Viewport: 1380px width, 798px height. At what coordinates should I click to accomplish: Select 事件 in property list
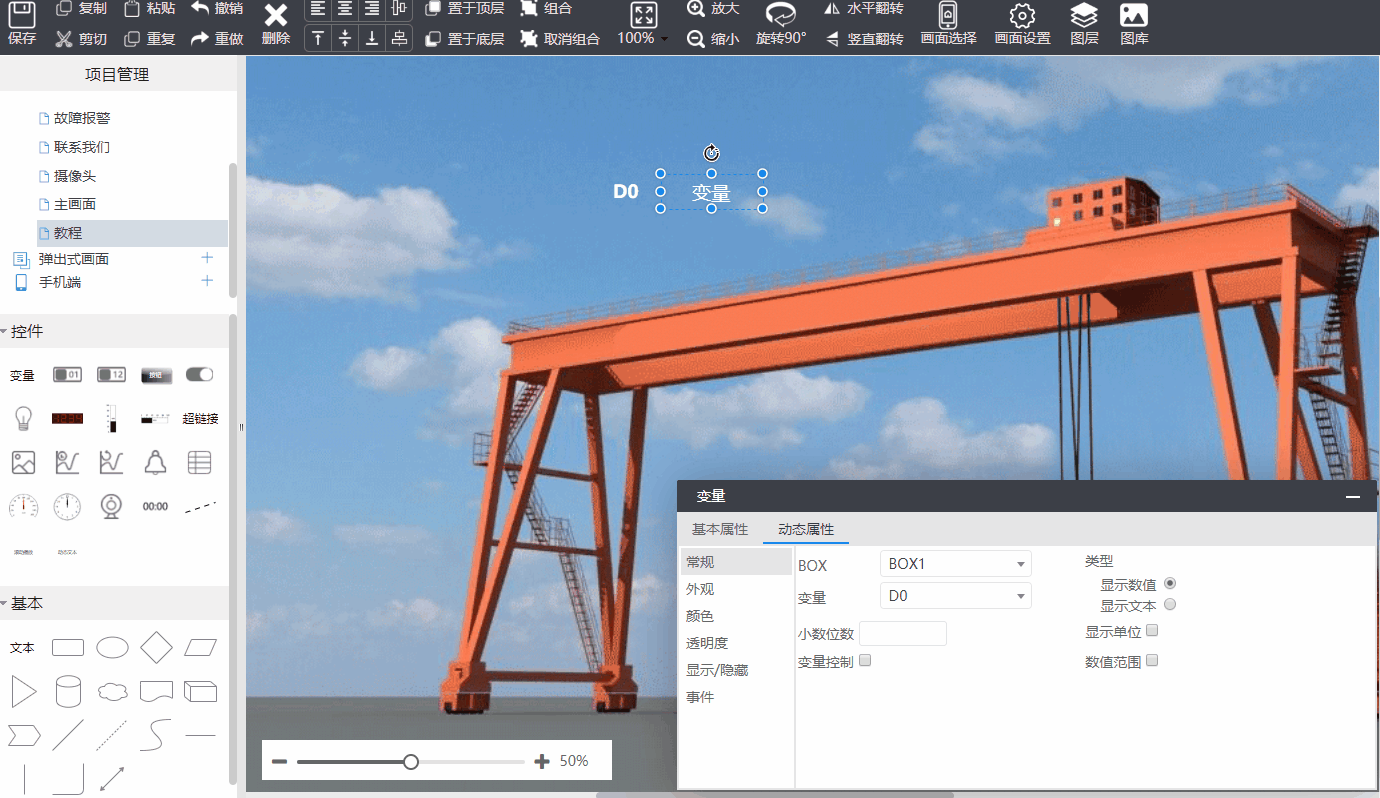pos(700,697)
